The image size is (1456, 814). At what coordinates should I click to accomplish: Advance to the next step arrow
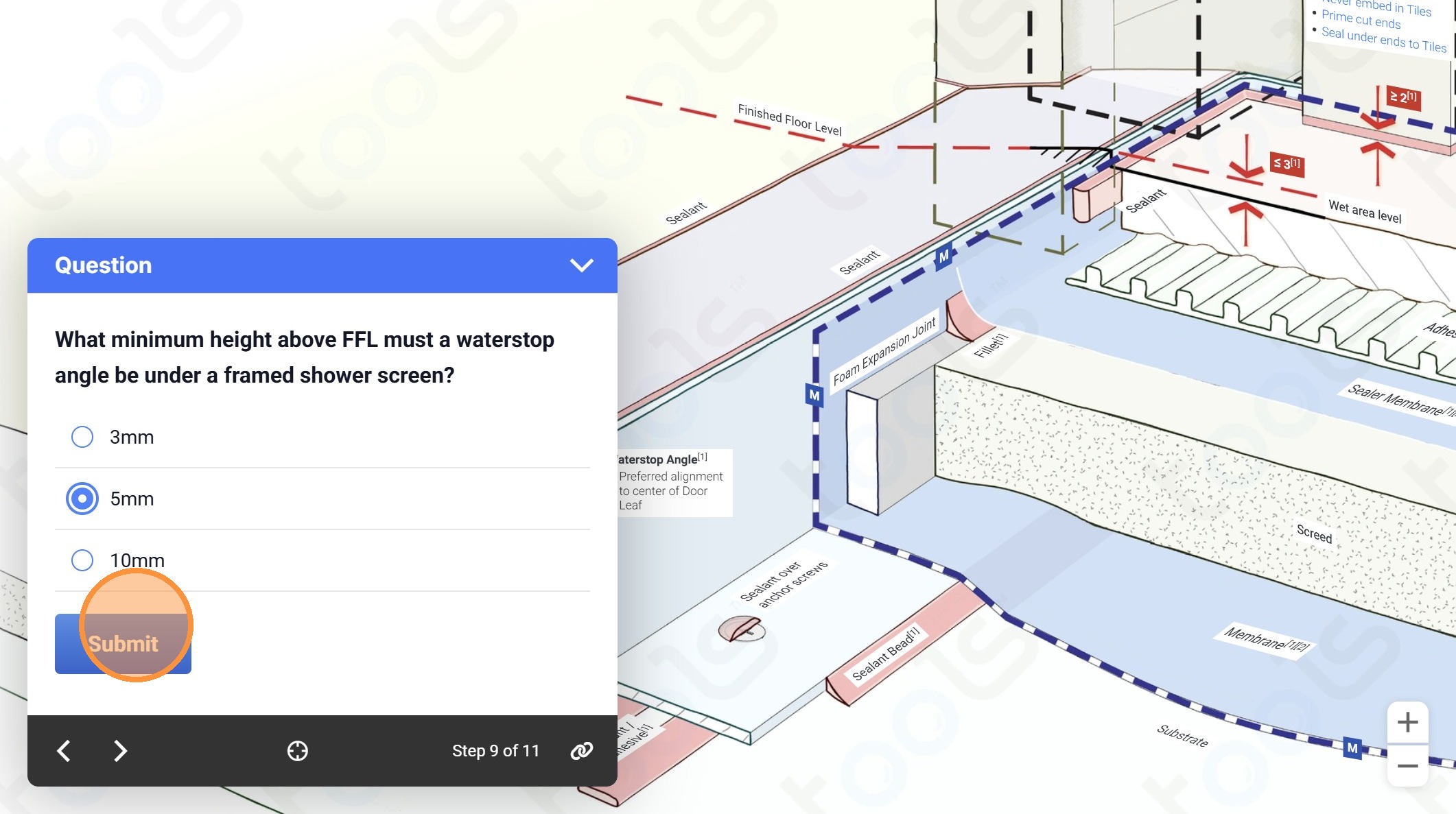pos(120,751)
